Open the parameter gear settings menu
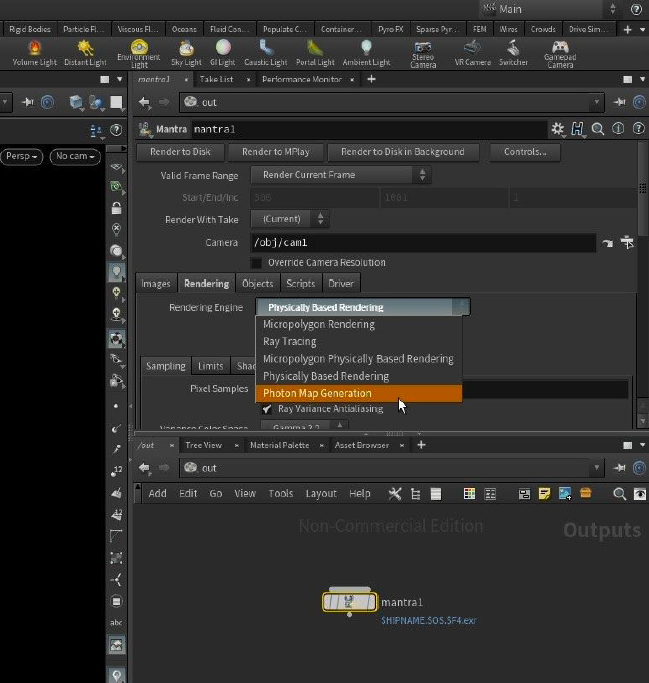The image size is (649, 683). tap(558, 129)
